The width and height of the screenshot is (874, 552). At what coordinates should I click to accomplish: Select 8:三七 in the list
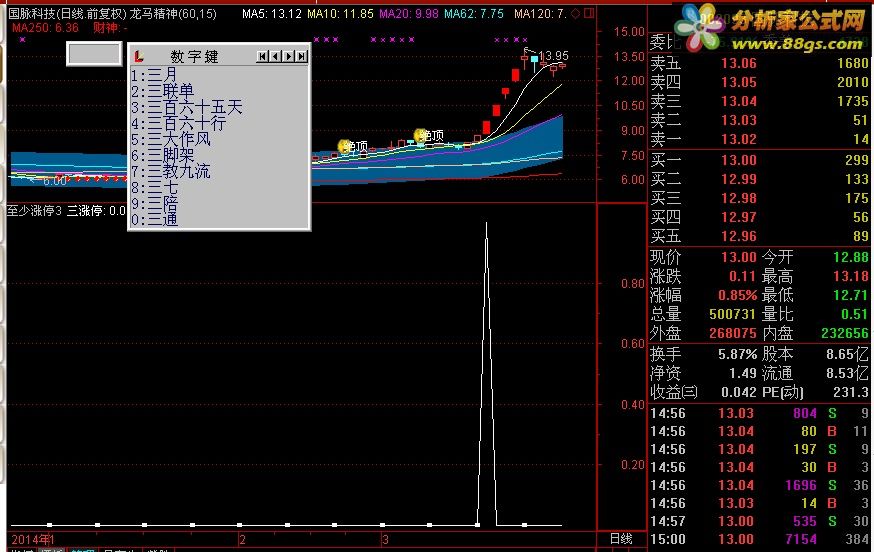click(154, 188)
